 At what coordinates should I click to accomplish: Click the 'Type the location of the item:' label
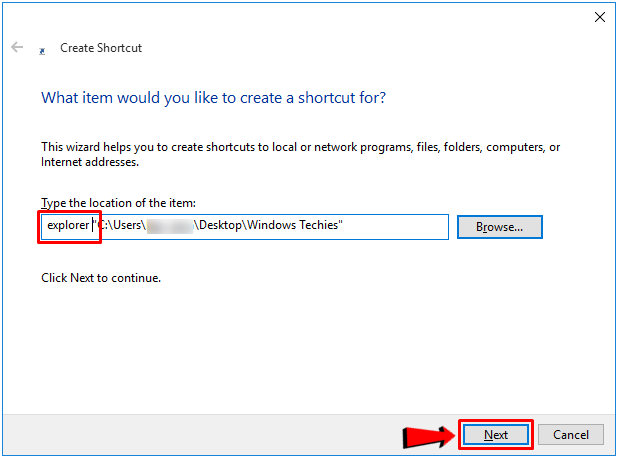point(118,203)
